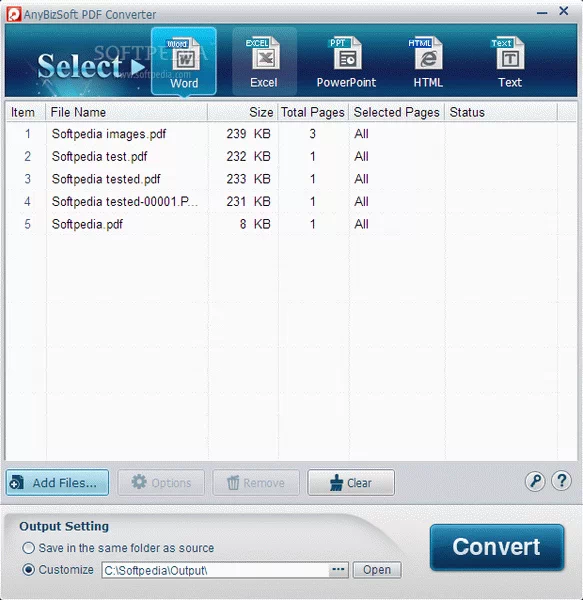Click Add Files button
This screenshot has width=583, height=600.
(57, 483)
